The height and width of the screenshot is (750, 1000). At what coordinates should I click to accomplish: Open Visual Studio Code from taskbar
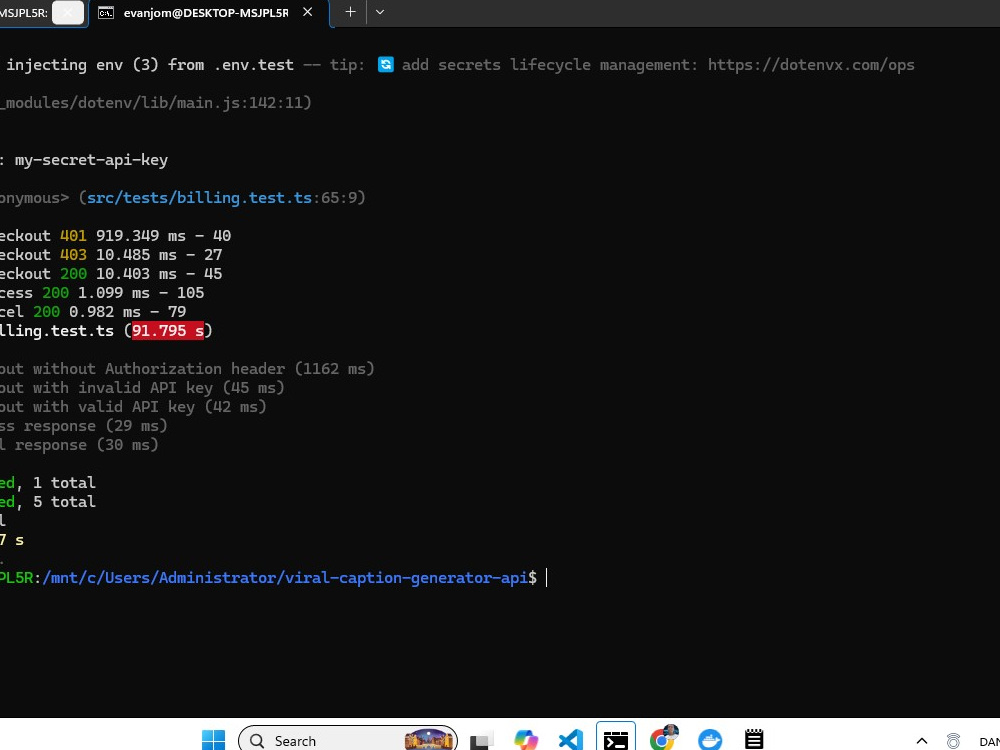[x=571, y=740]
